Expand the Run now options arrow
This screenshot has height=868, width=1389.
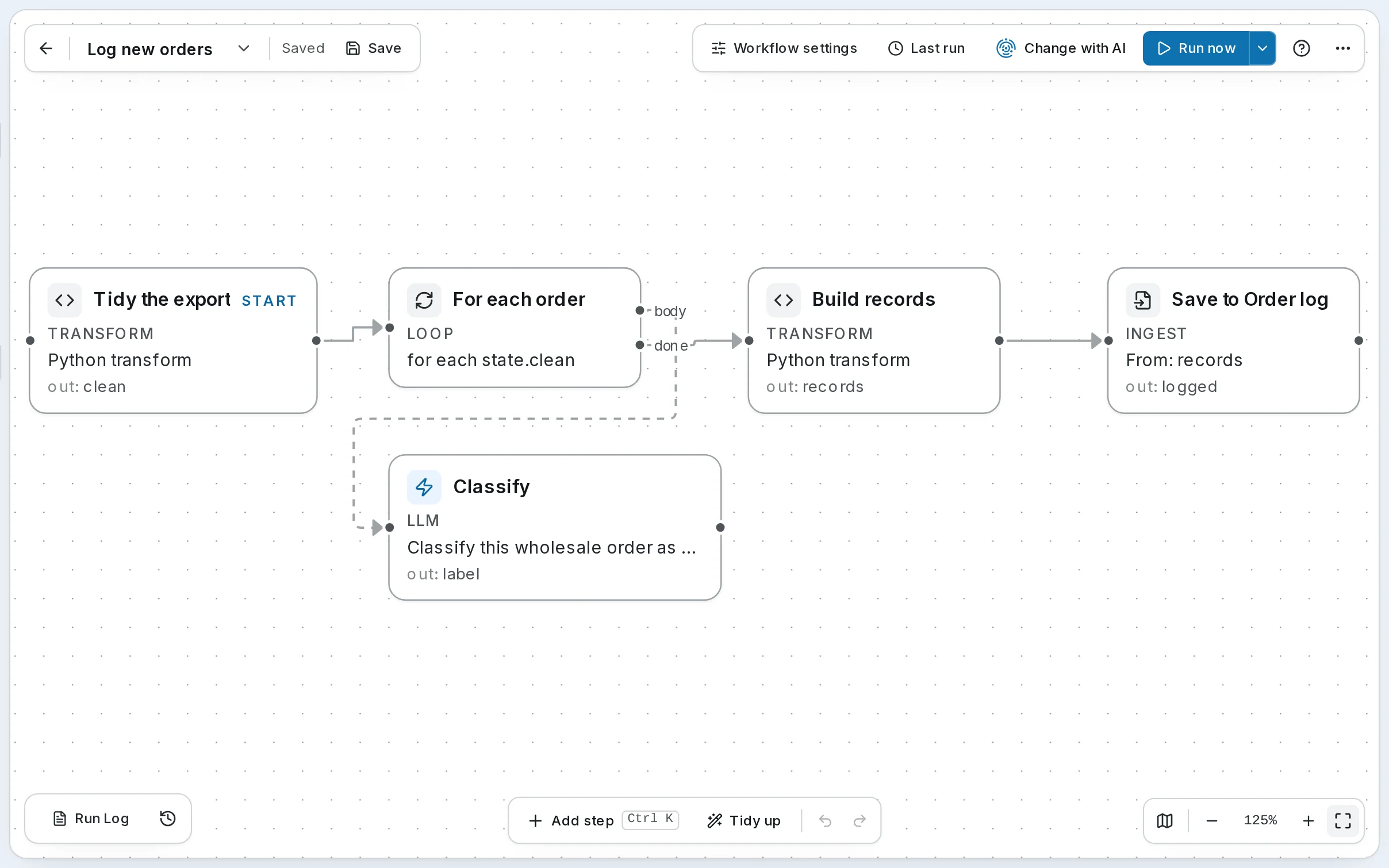tap(1263, 48)
